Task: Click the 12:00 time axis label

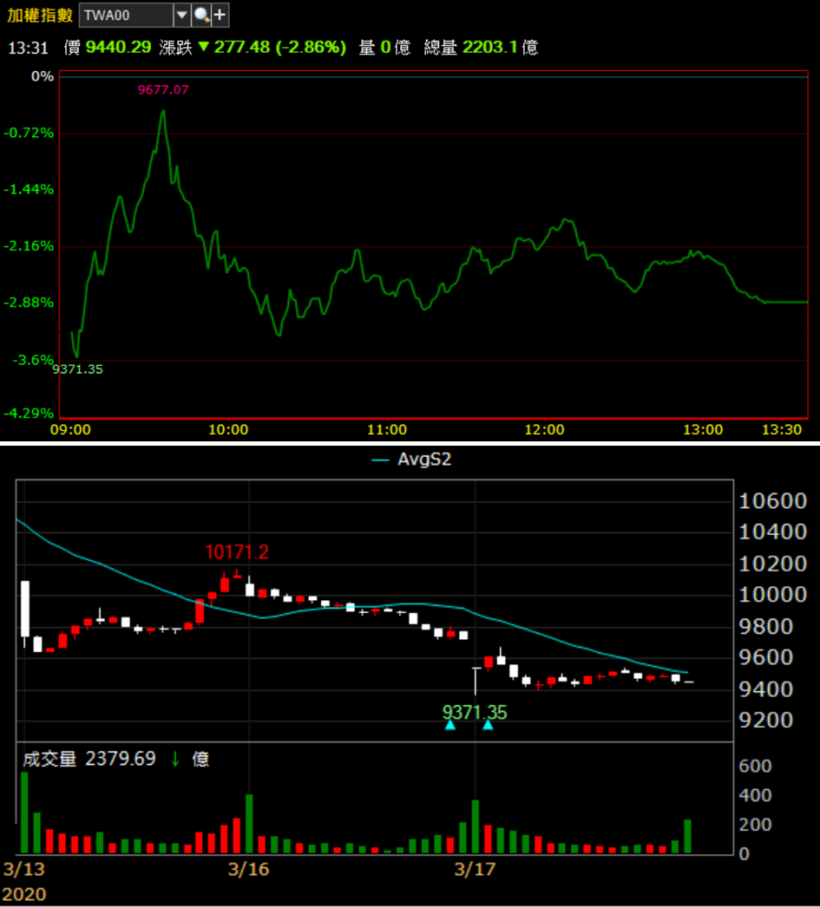Action: tap(544, 430)
